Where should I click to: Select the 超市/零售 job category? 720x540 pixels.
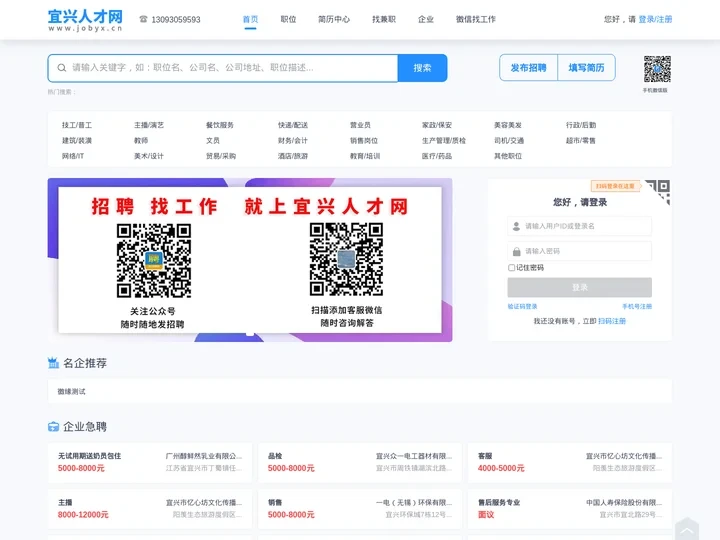pos(581,141)
